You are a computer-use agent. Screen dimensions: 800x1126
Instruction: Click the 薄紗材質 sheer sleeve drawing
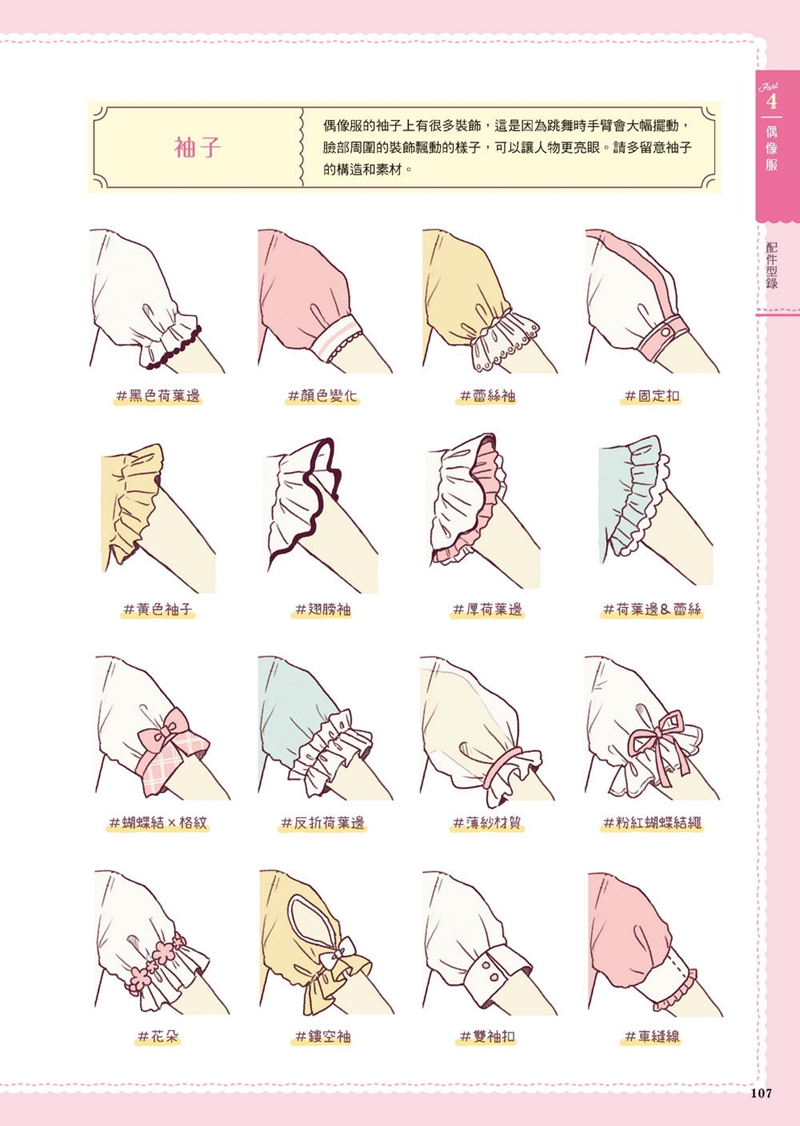pyautogui.click(x=488, y=727)
